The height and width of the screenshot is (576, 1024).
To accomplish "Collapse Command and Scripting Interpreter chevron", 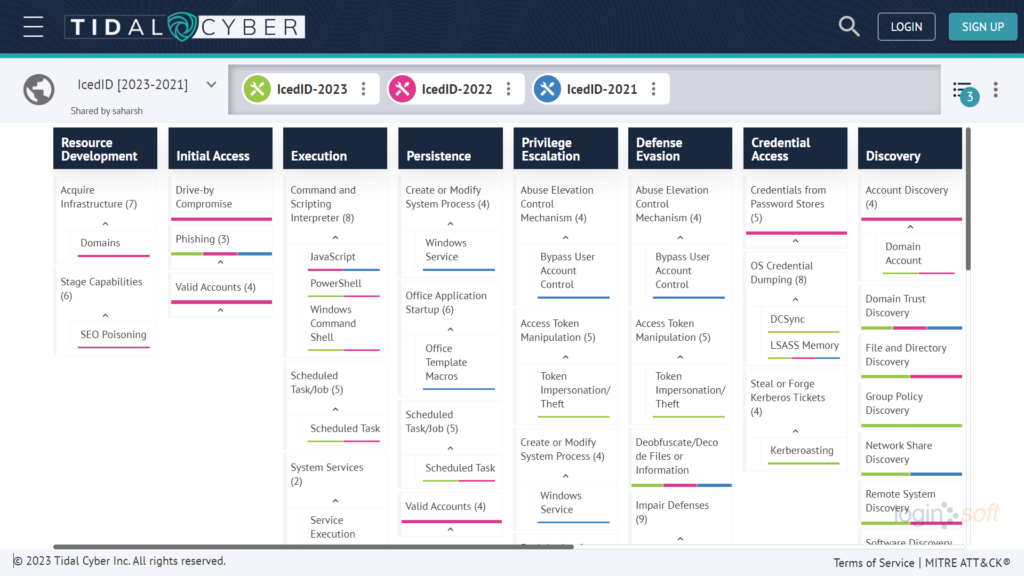I will (335, 238).
